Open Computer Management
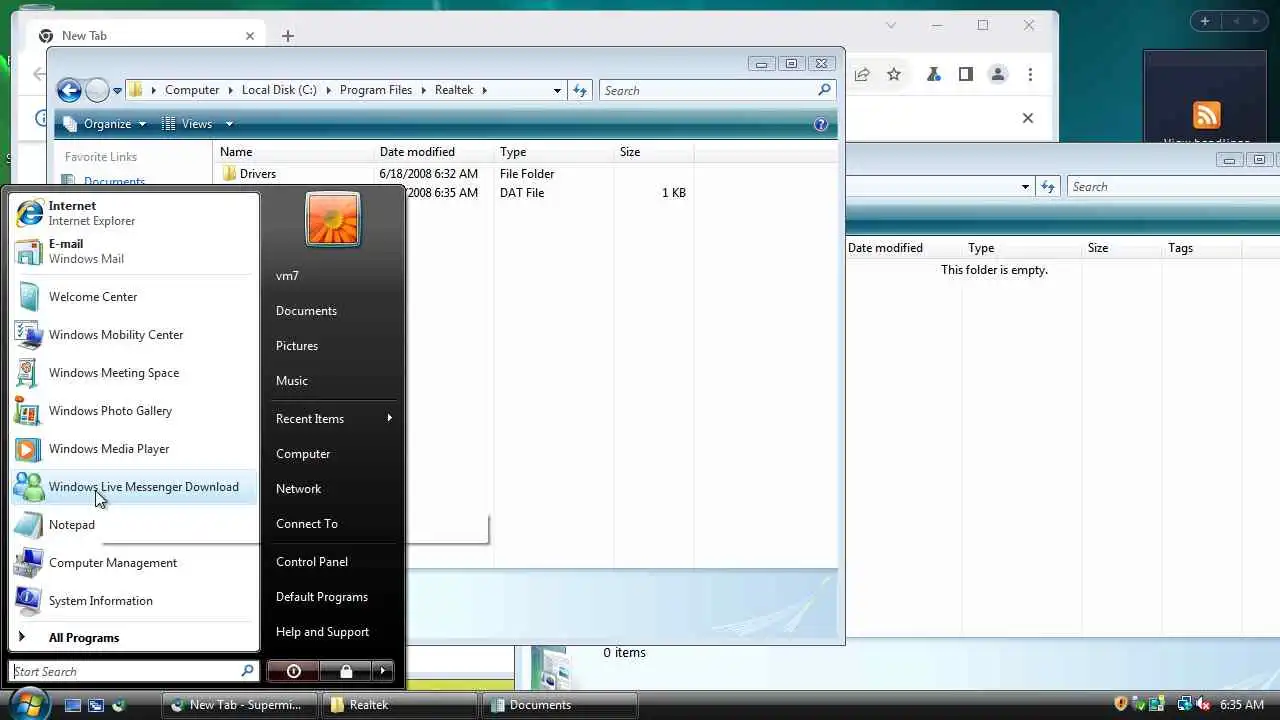 point(134,563)
